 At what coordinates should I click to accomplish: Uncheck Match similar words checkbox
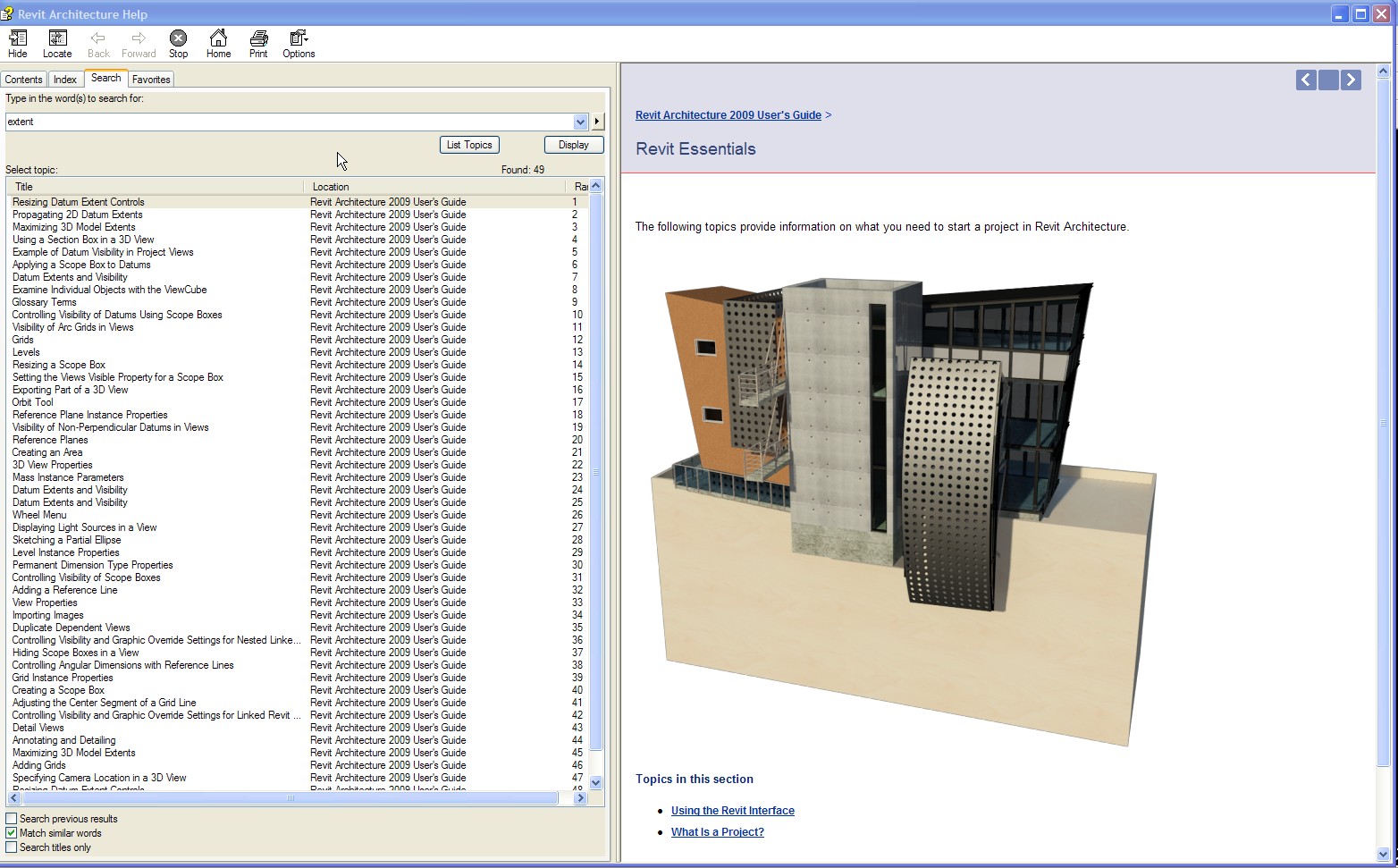[12, 833]
